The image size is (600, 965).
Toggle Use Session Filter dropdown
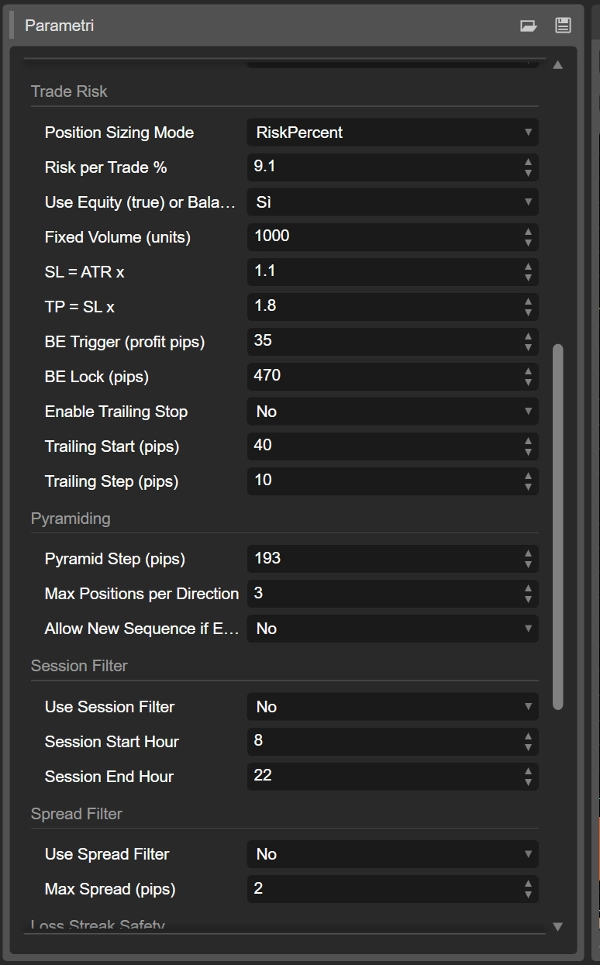392,707
